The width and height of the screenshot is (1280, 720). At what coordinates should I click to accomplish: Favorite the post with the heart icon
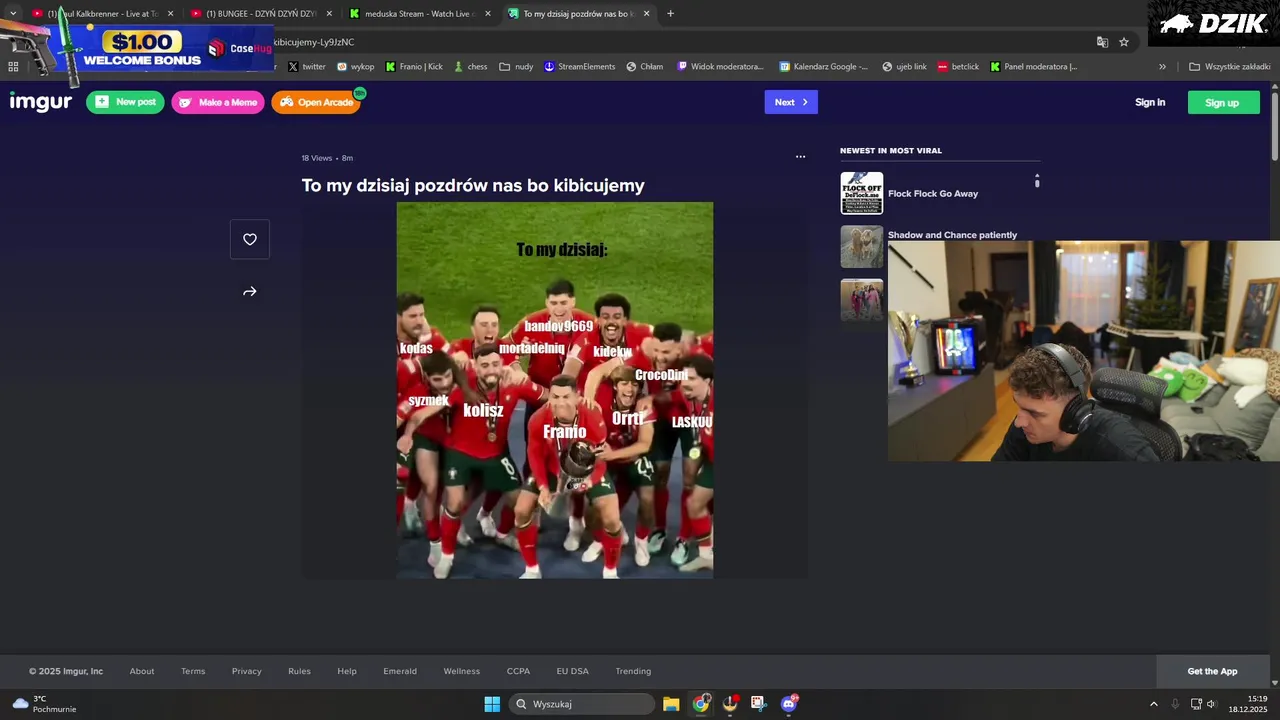[x=250, y=239]
